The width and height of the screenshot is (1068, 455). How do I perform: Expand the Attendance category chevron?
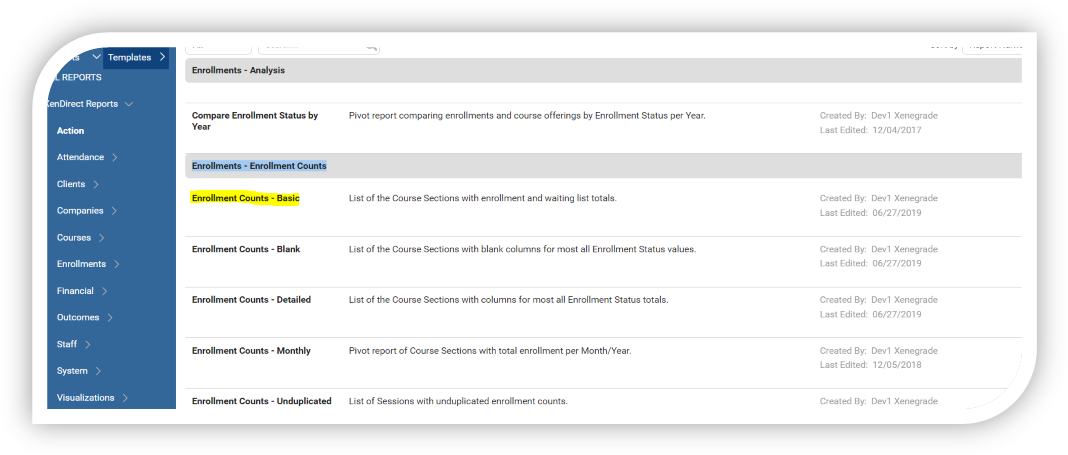click(x=115, y=158)
